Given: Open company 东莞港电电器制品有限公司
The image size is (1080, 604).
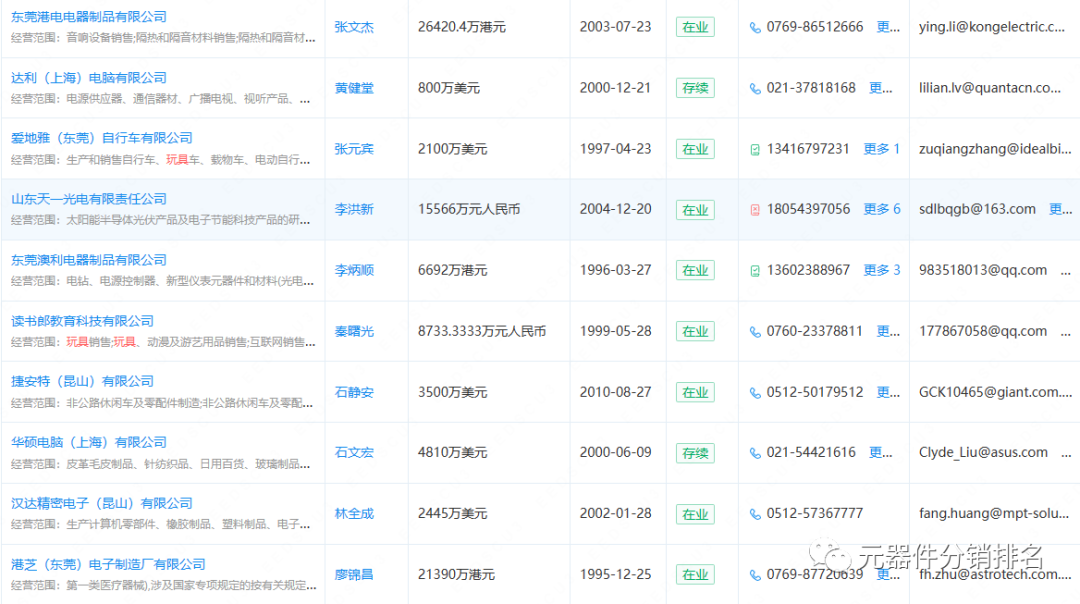Looking at the screenshot, I should (x=89, y=17).
